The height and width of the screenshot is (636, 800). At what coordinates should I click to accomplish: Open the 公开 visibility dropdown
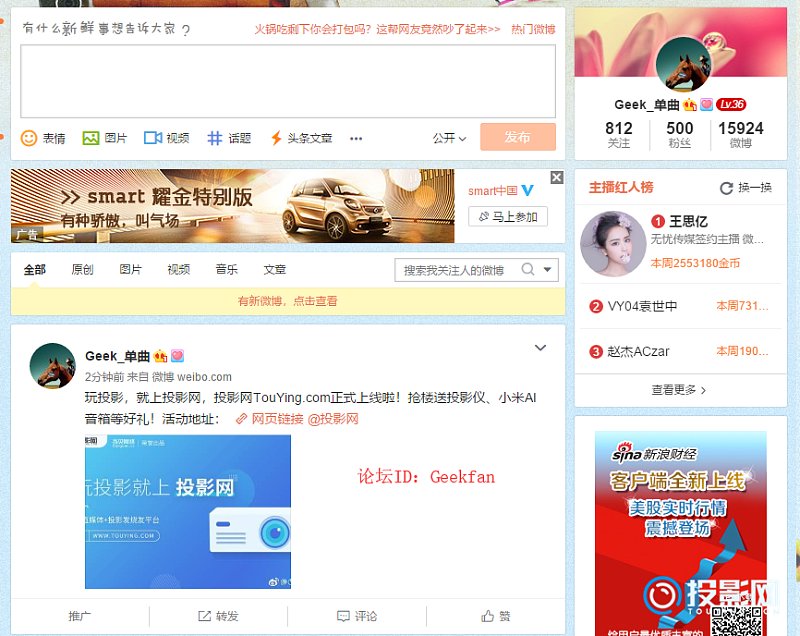pyautogui.click(x=449, y=138)
